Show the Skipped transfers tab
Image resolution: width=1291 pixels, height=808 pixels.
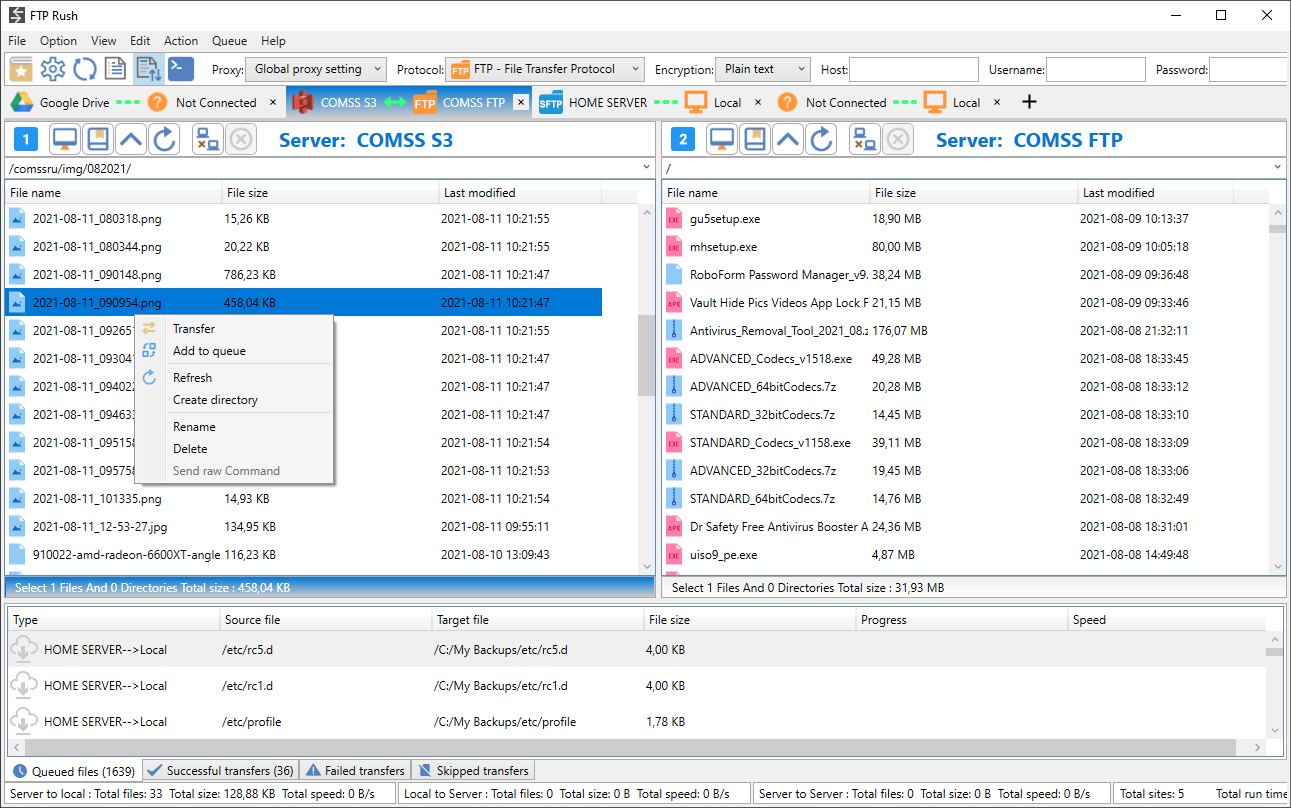(x=473, y=771)
